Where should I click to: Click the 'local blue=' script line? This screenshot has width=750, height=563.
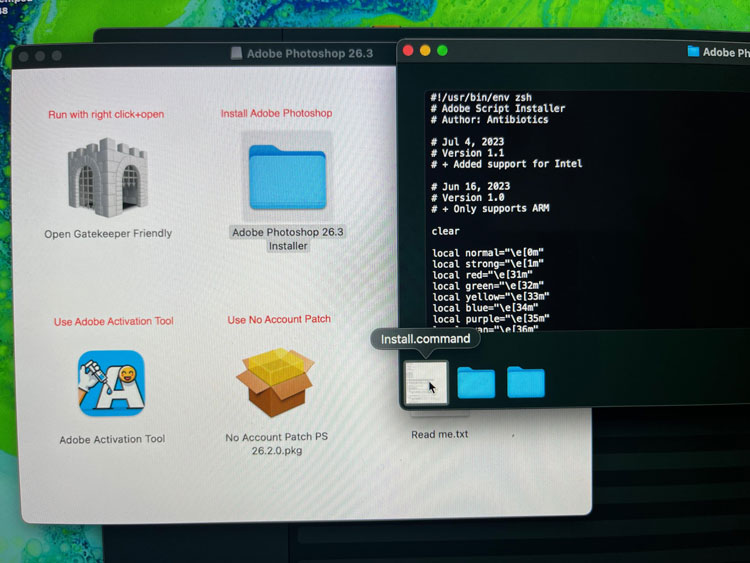coord(485,308)
